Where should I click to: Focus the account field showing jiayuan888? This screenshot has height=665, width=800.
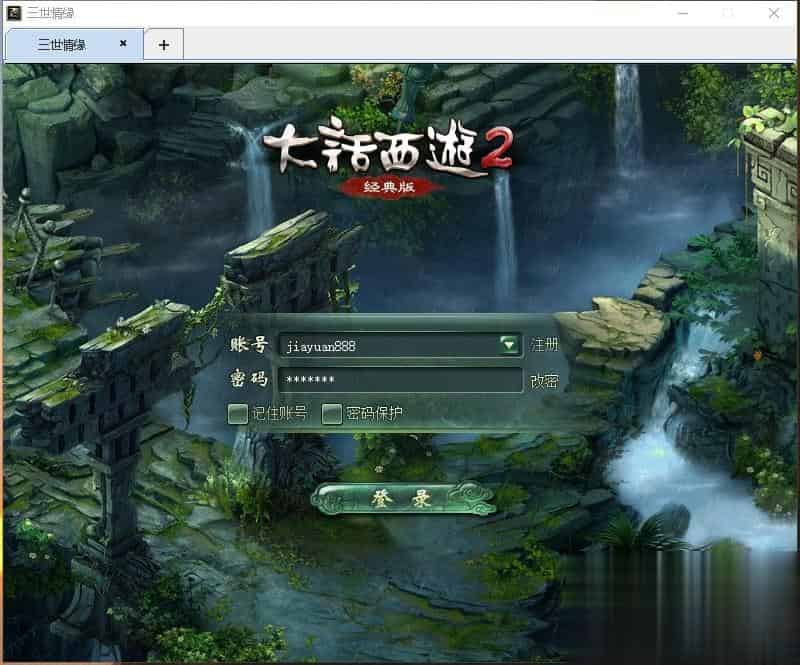tap(388, 346)
